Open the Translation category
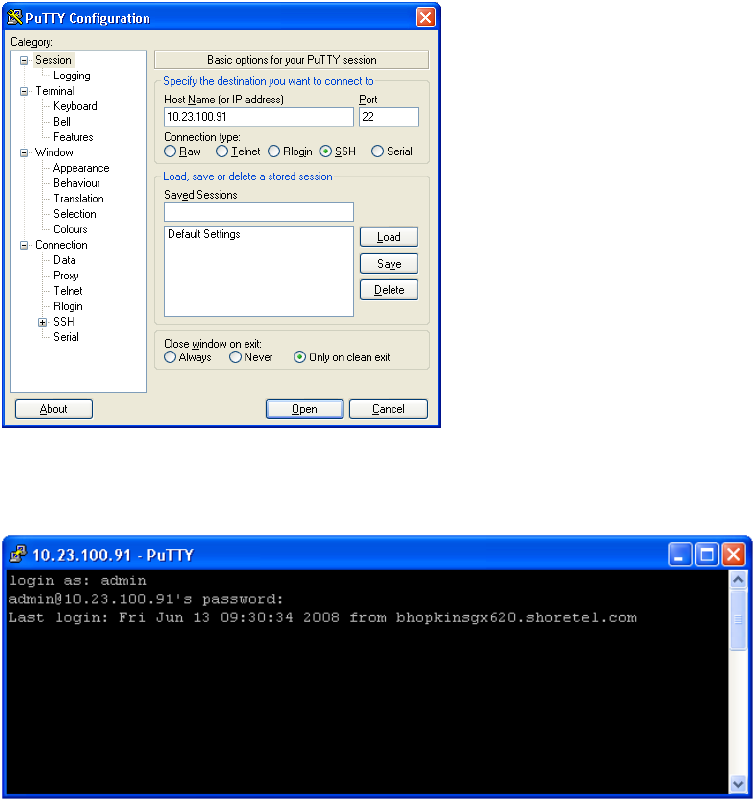 [78, 198]
